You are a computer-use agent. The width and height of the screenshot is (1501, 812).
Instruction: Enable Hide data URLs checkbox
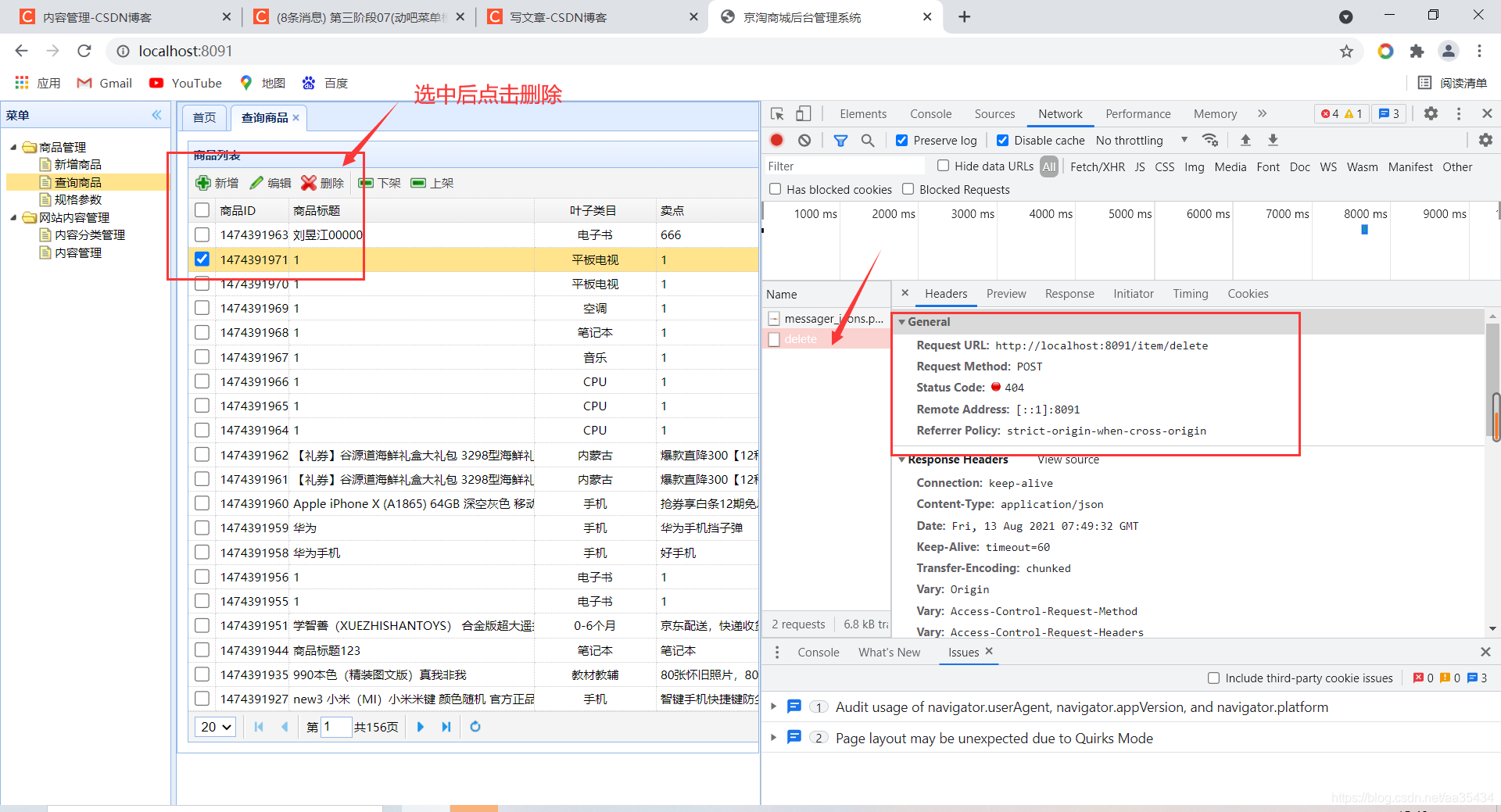click(x=944, y=166)
